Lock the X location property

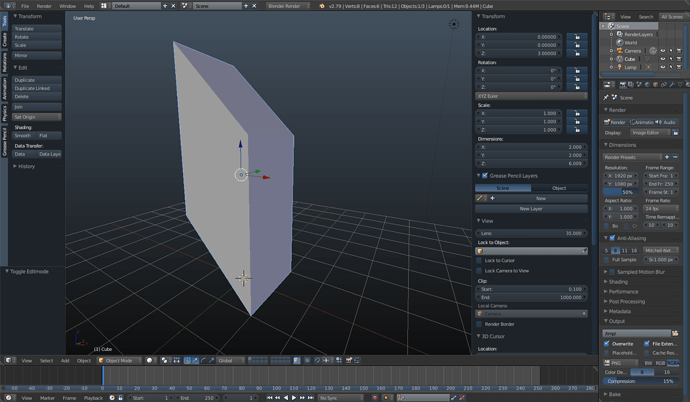576,37
